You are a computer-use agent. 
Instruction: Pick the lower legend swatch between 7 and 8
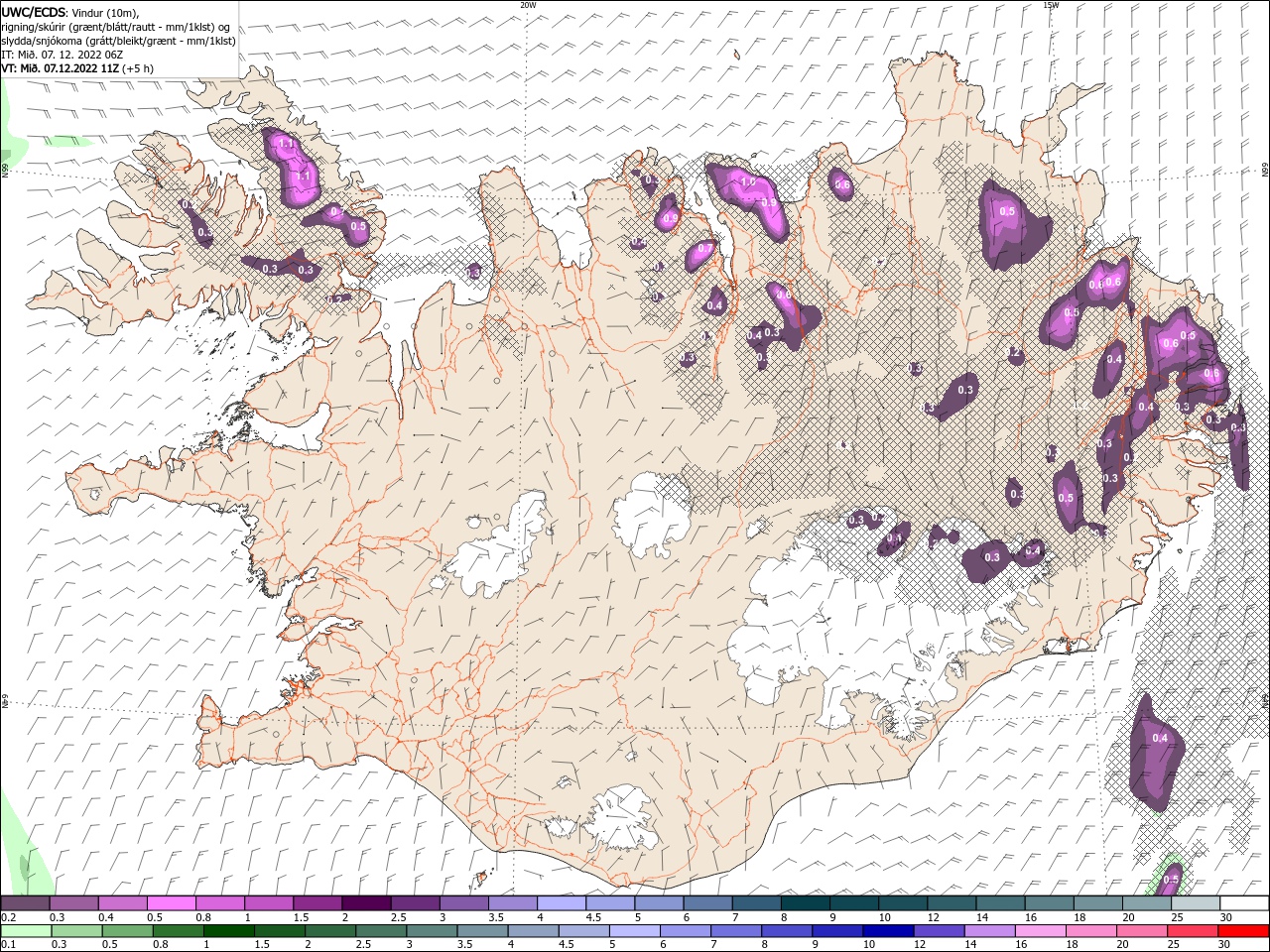click(x=736, y=931)
